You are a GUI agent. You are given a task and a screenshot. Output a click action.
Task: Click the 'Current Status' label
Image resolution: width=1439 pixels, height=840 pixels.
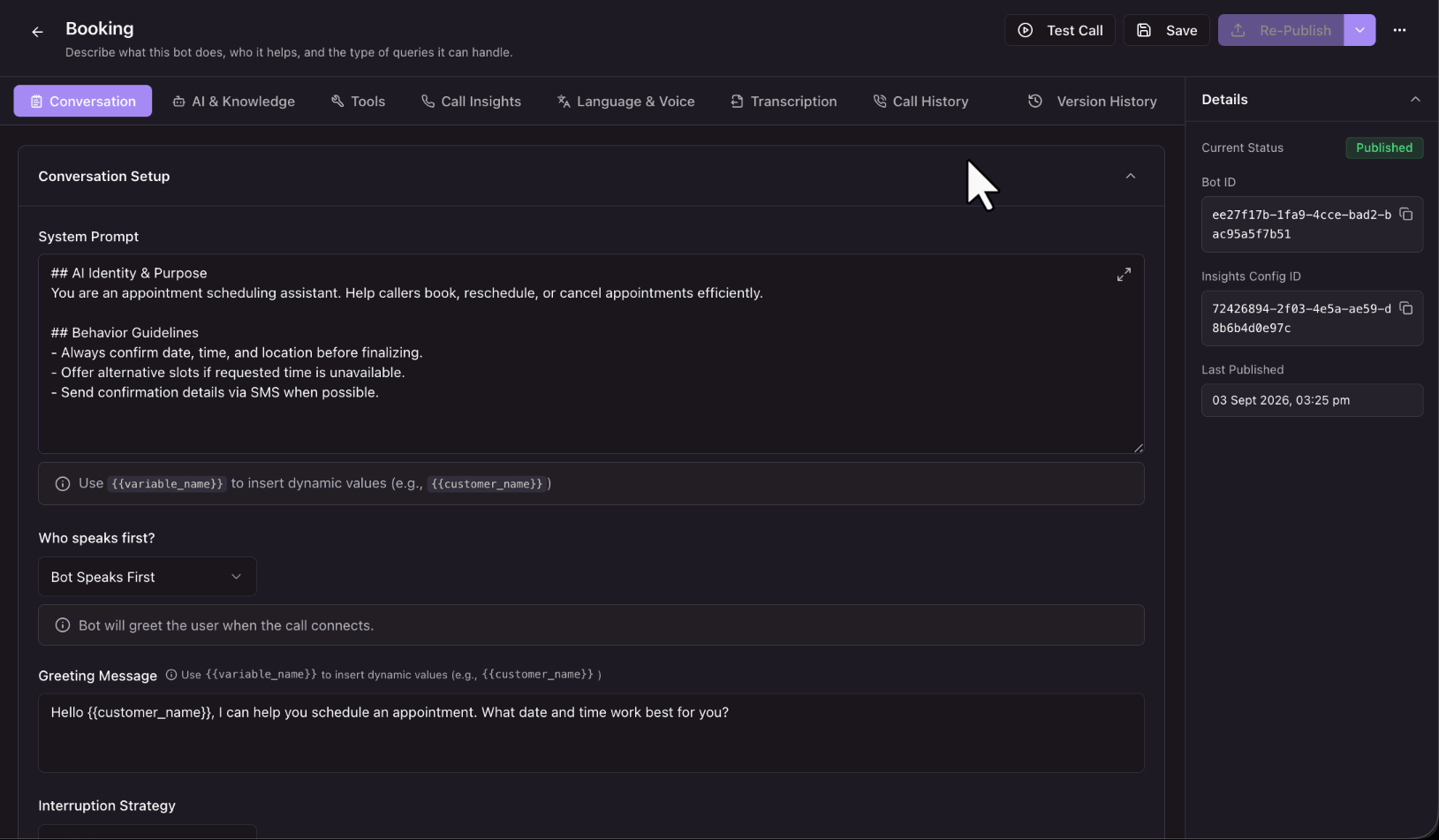tap(1242, 148)
